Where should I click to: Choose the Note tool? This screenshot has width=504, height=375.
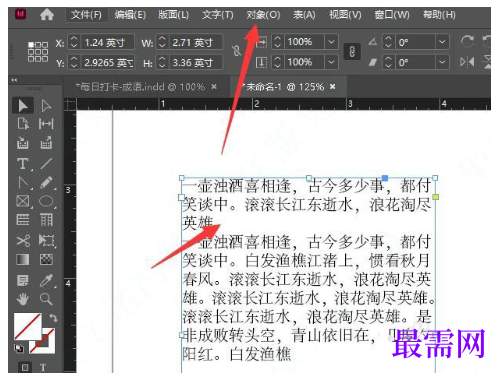pyautogui.click(x=23, y=280)
